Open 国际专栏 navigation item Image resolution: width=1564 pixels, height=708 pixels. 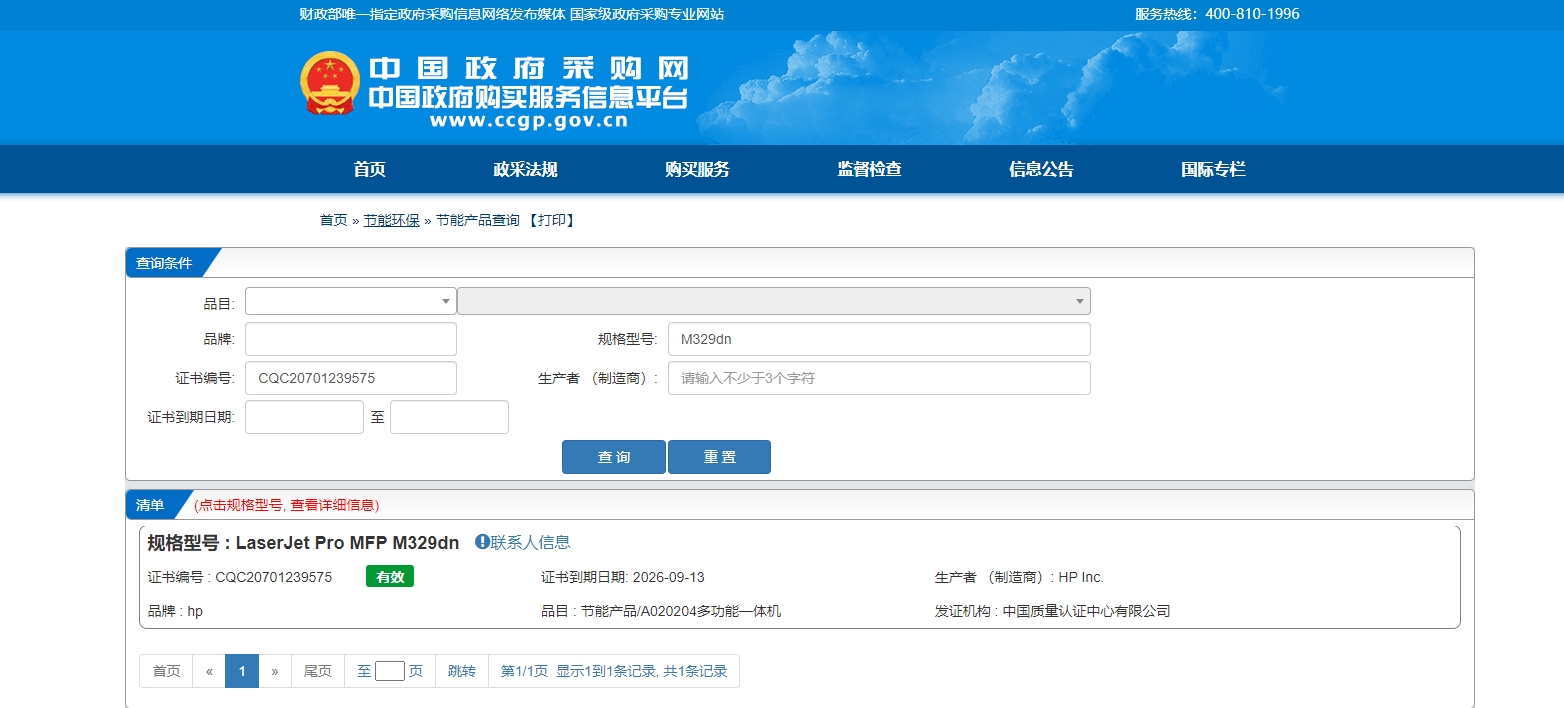(x=1213, y=169)
